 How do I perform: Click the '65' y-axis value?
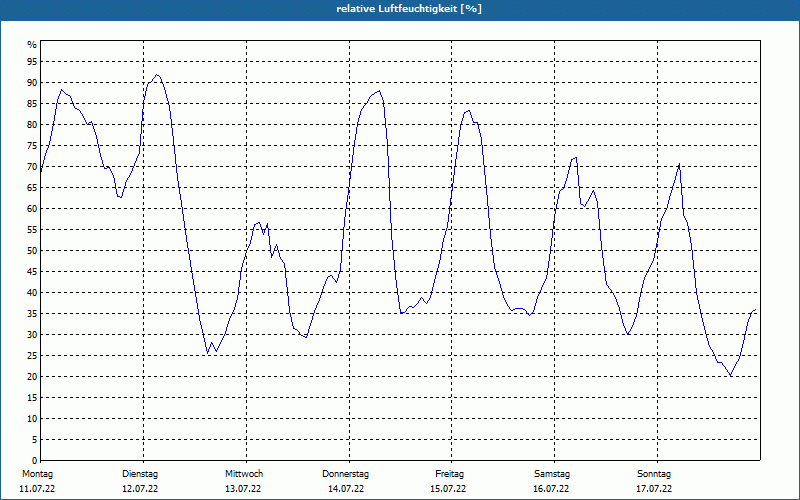click(x=32, y=188)
